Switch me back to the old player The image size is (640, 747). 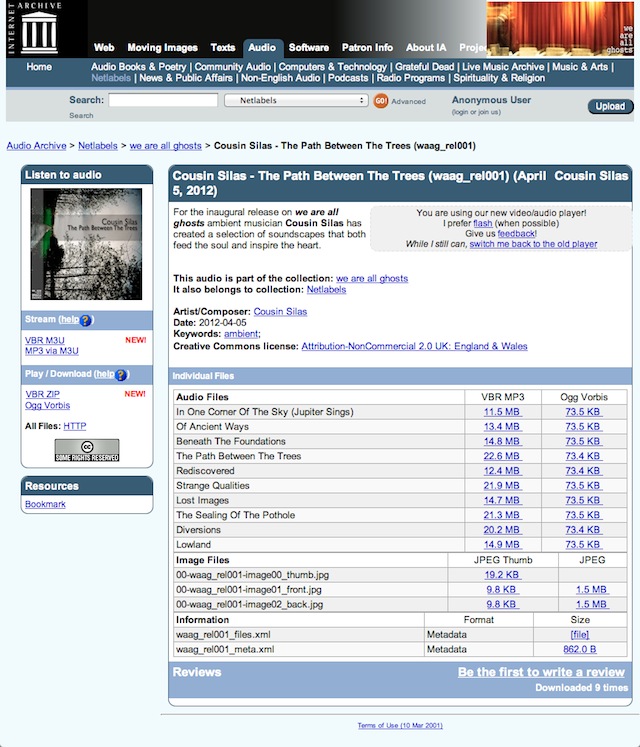click(533, 244)
